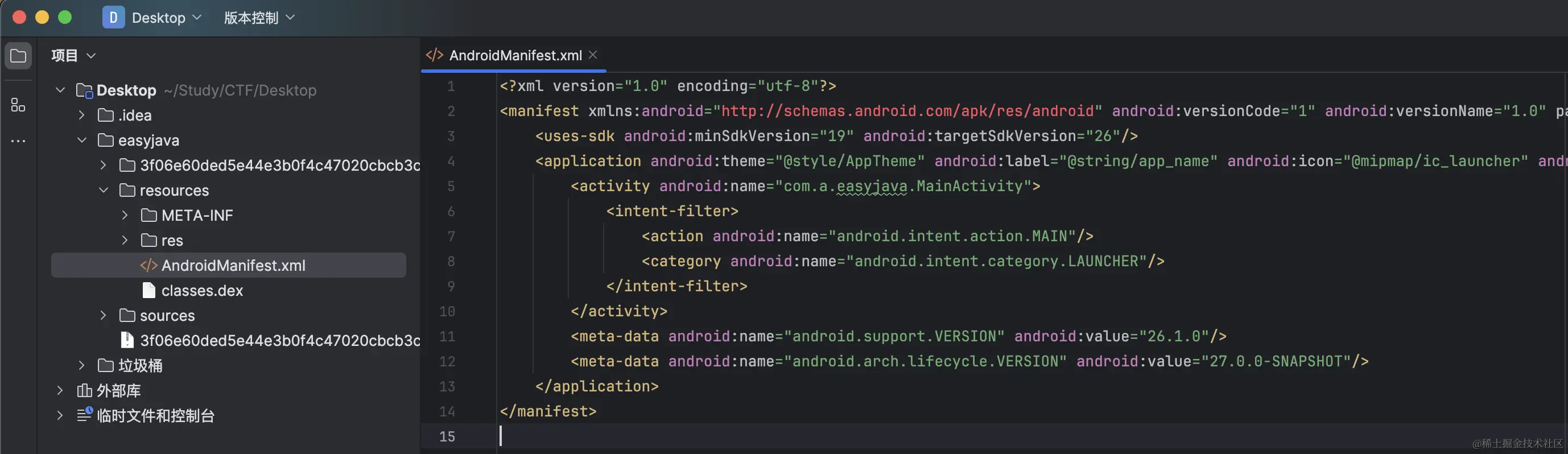Expand the sources folder
Image resolution: width=1568 pixels, height=454 pixels.
(x=104, y=315)
